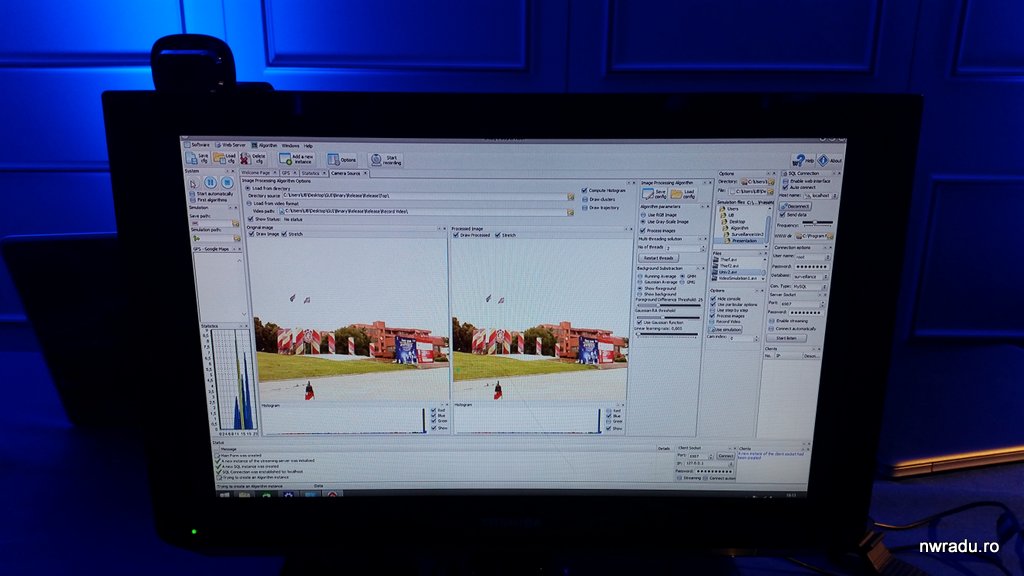Toggle Show Status checkbox

click(x=250, y=219)
